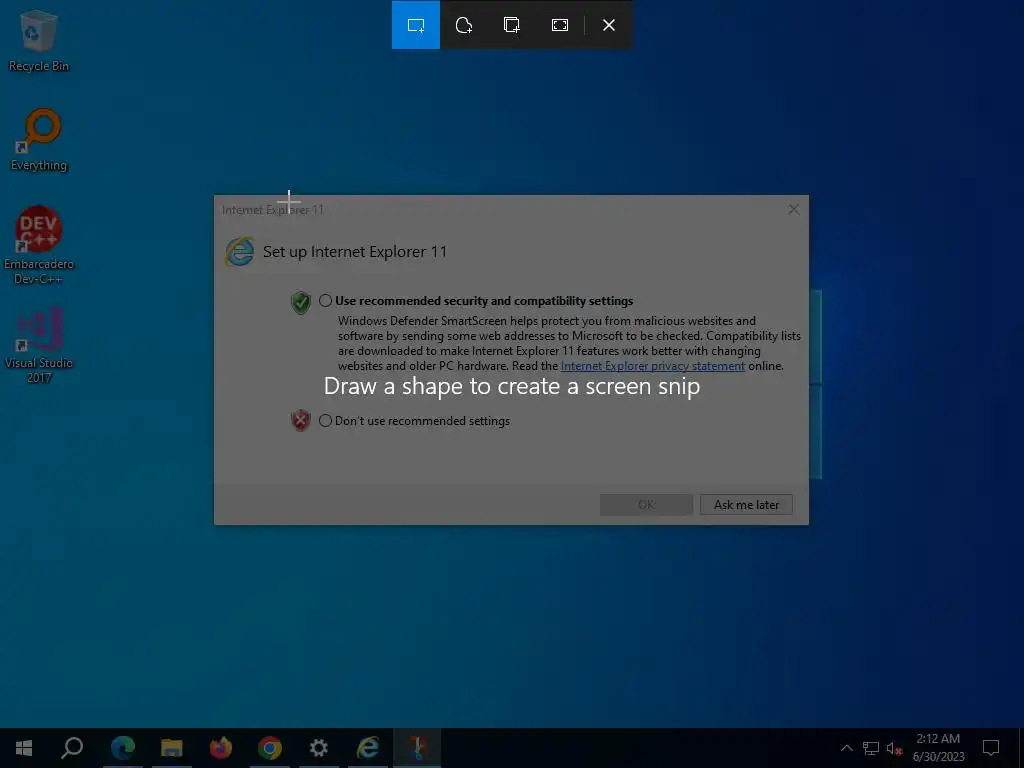Select the Fullscreen Snip mode

click(560, 25)
